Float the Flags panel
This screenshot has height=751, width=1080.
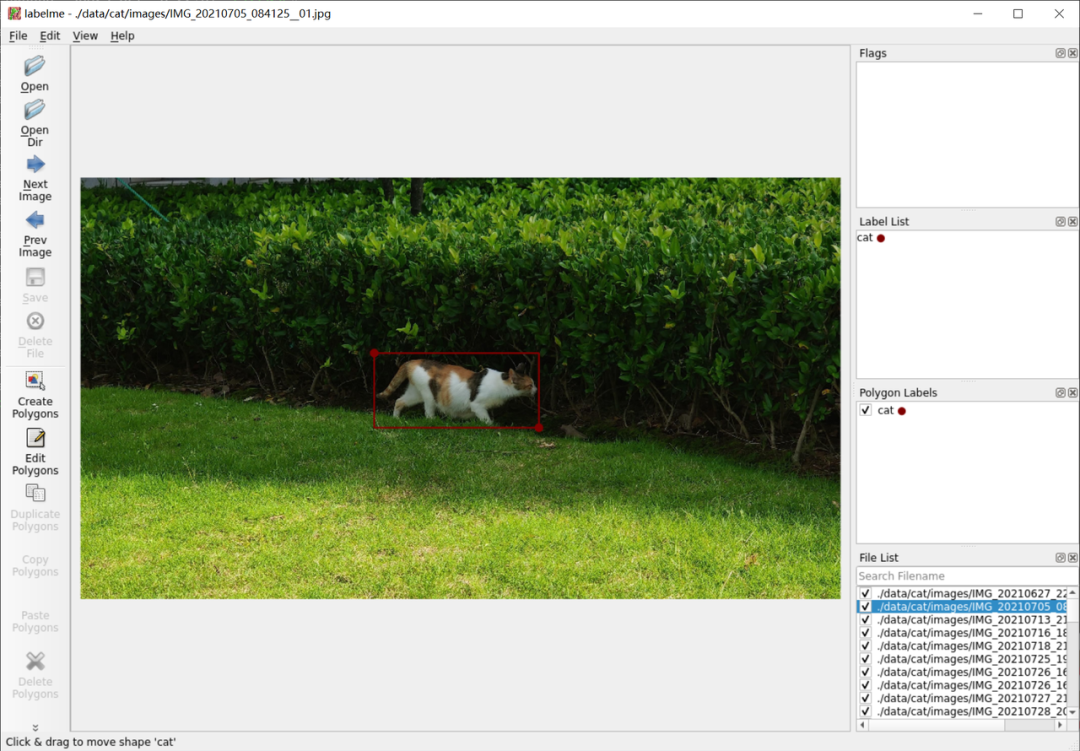coord(1060,53)
